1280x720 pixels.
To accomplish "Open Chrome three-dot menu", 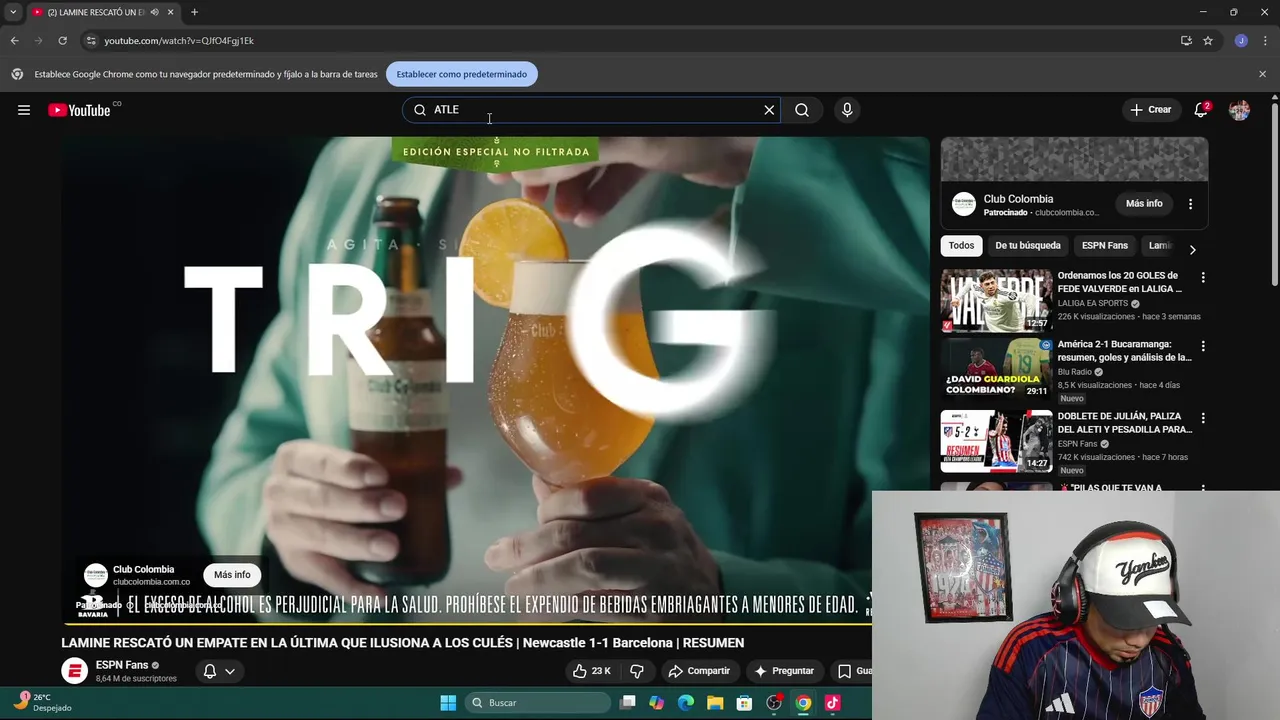I will [1263, 41].
